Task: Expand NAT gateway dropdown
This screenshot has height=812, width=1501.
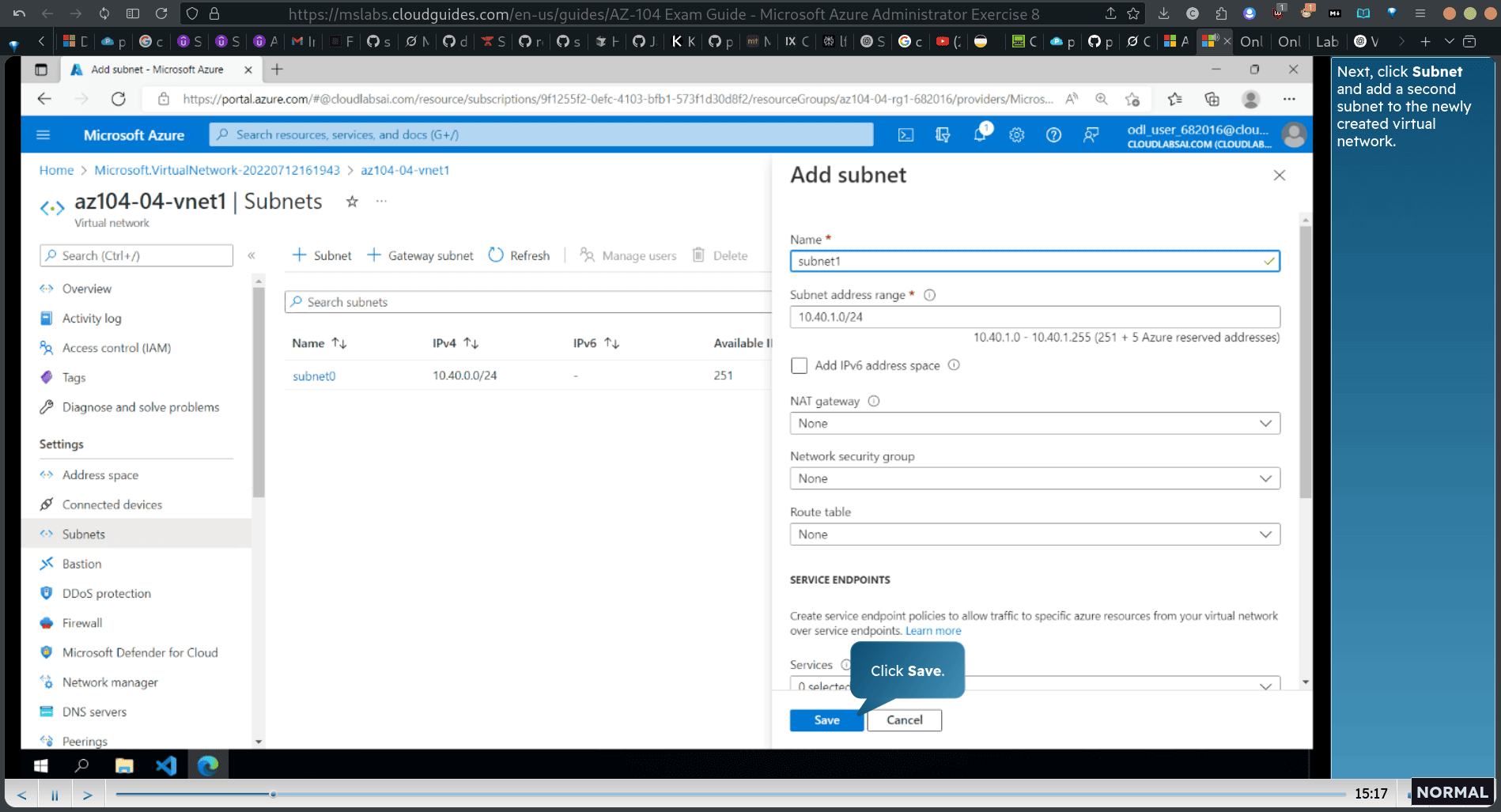Action: click(x=1034, y=424)
